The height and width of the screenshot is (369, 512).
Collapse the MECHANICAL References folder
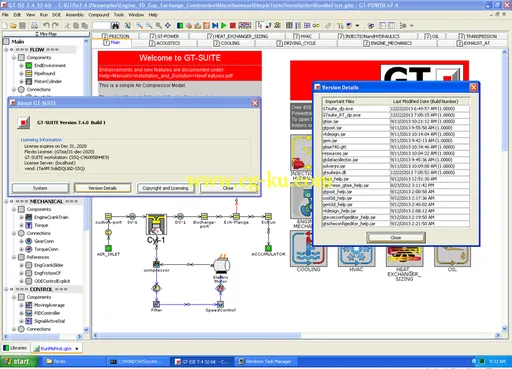[14, 257]
